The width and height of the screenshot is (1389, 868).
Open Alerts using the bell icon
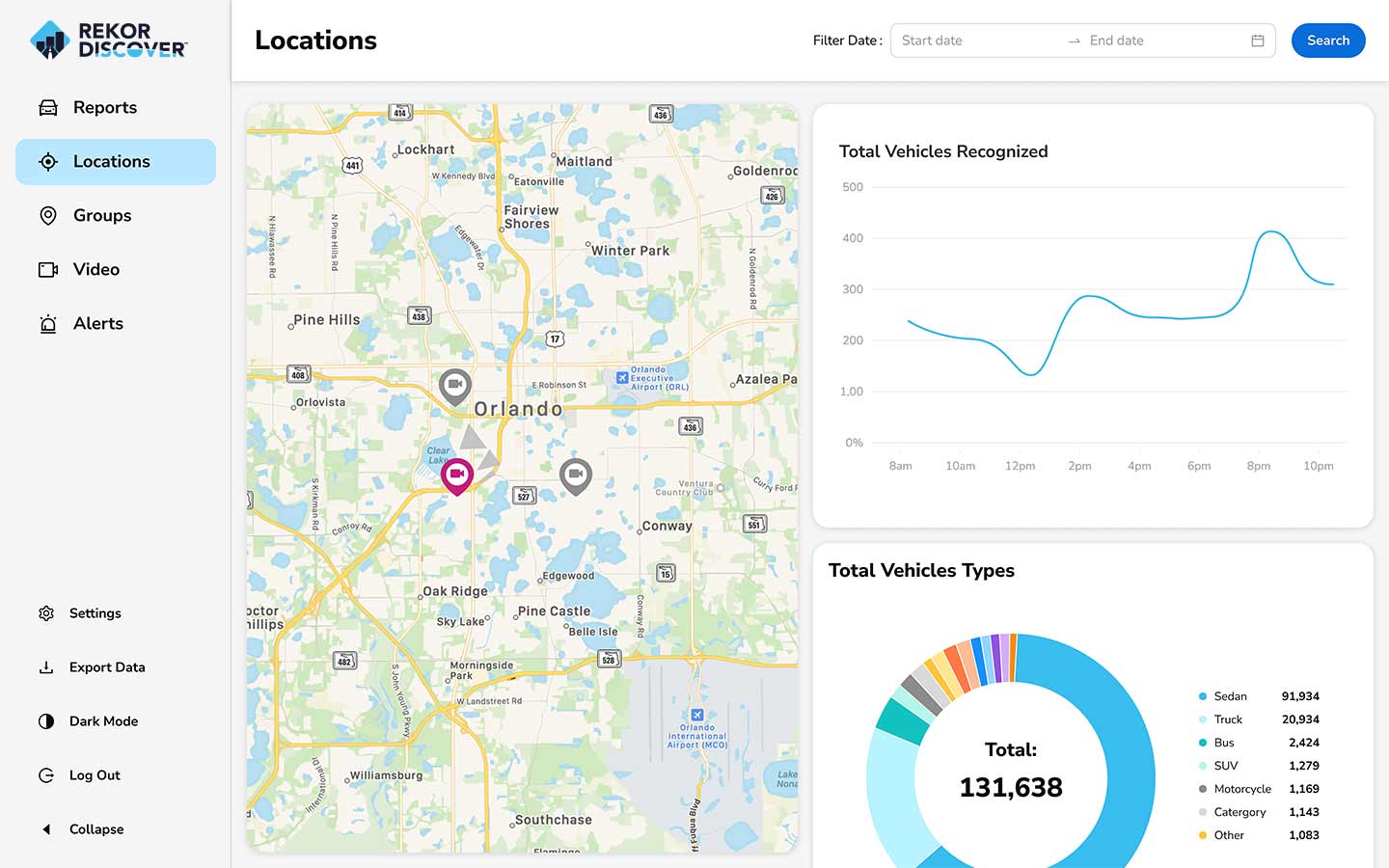click(x=48, y=323)
